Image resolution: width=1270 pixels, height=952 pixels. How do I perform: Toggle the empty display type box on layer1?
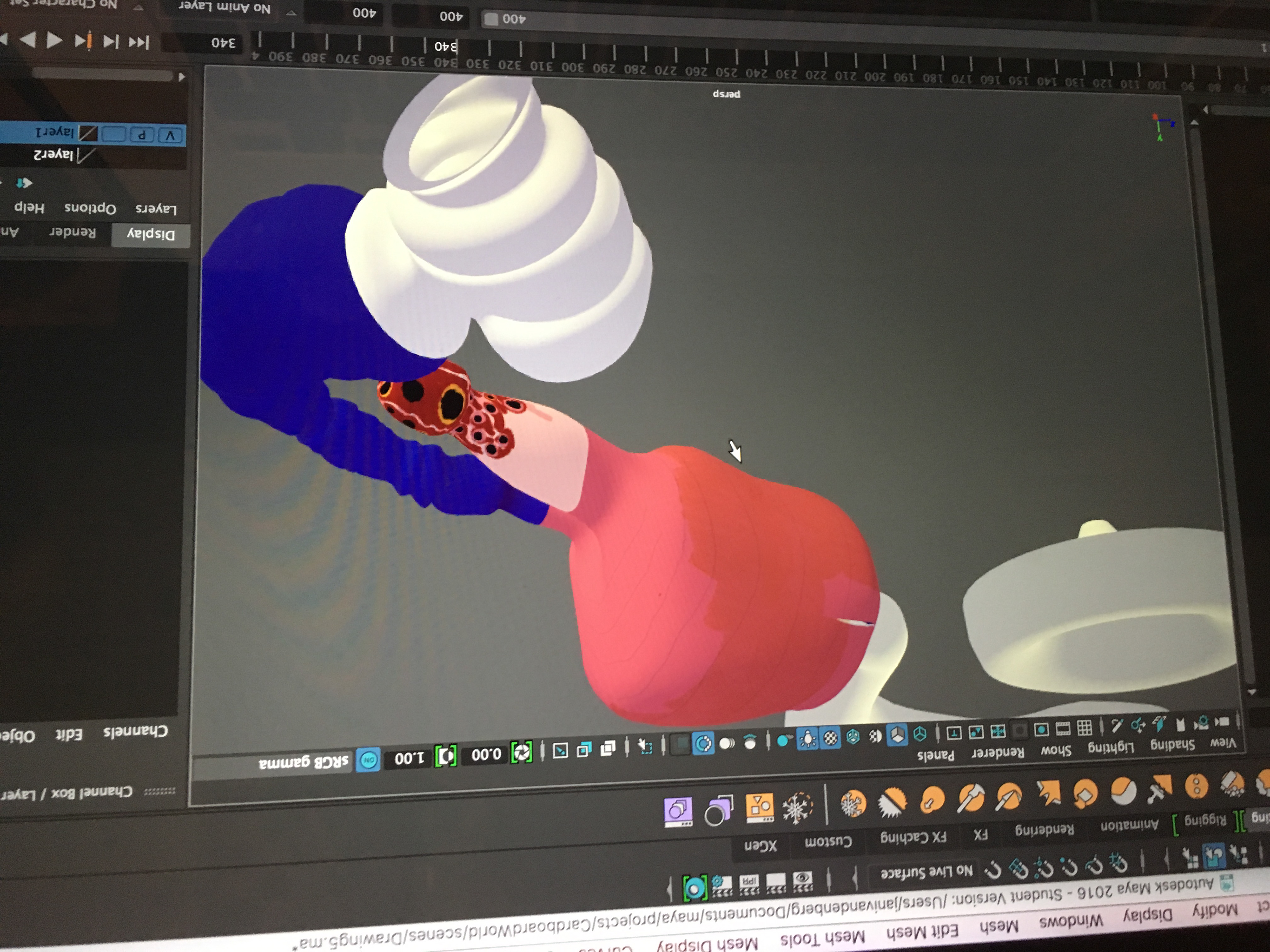[x=114, y=134]
